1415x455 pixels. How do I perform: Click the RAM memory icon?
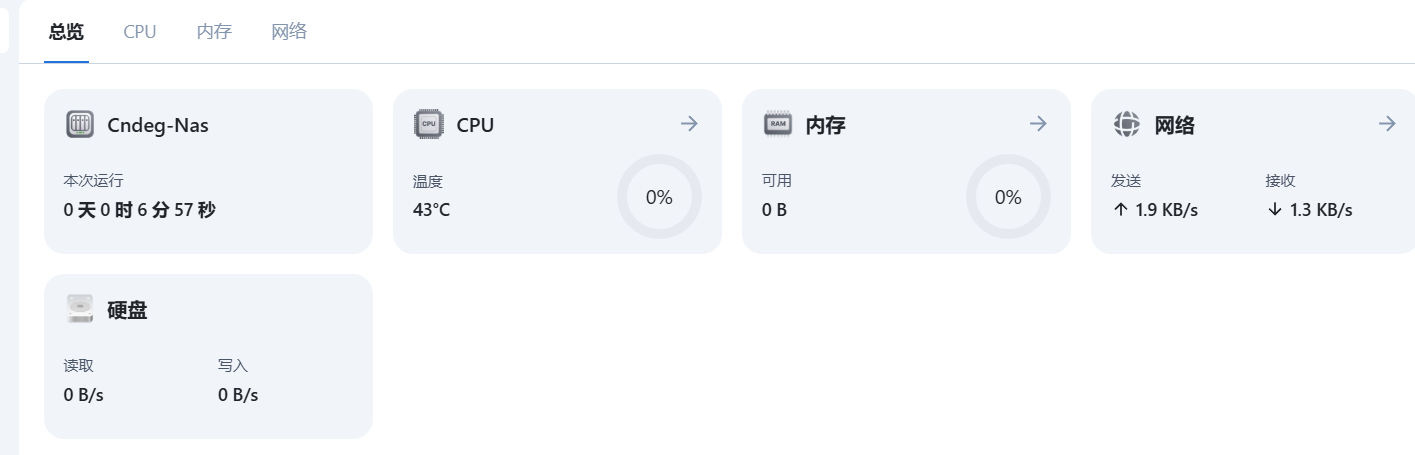[x=778, y=124]
